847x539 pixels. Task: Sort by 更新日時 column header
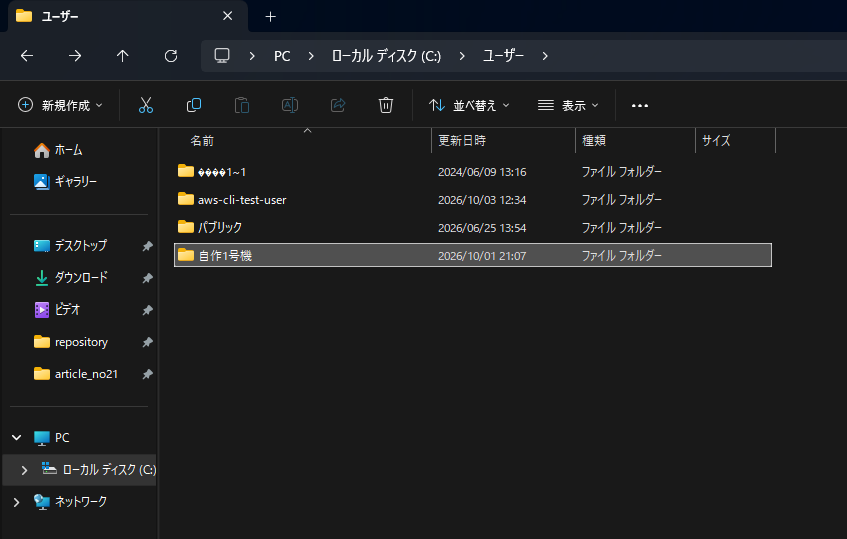(462, 141)
